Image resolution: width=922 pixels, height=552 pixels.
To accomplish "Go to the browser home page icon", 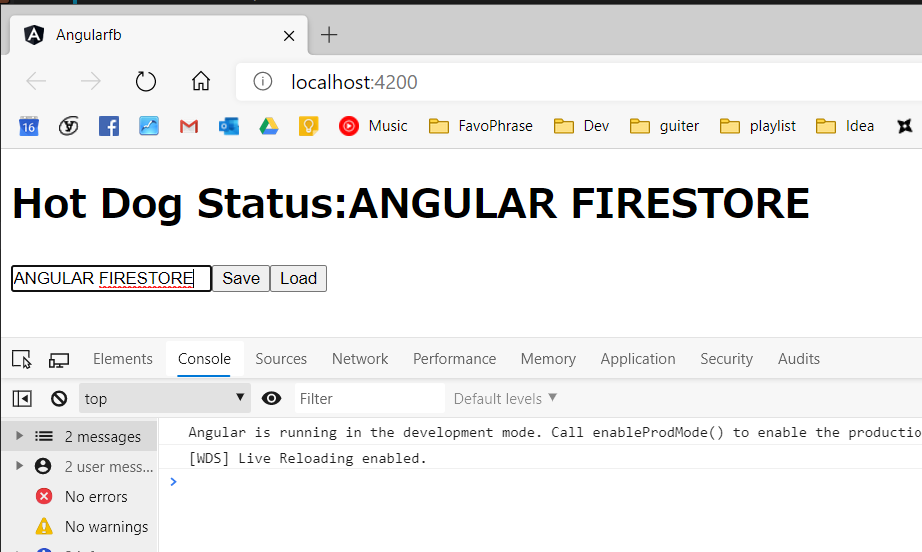I will pos(201,82).
